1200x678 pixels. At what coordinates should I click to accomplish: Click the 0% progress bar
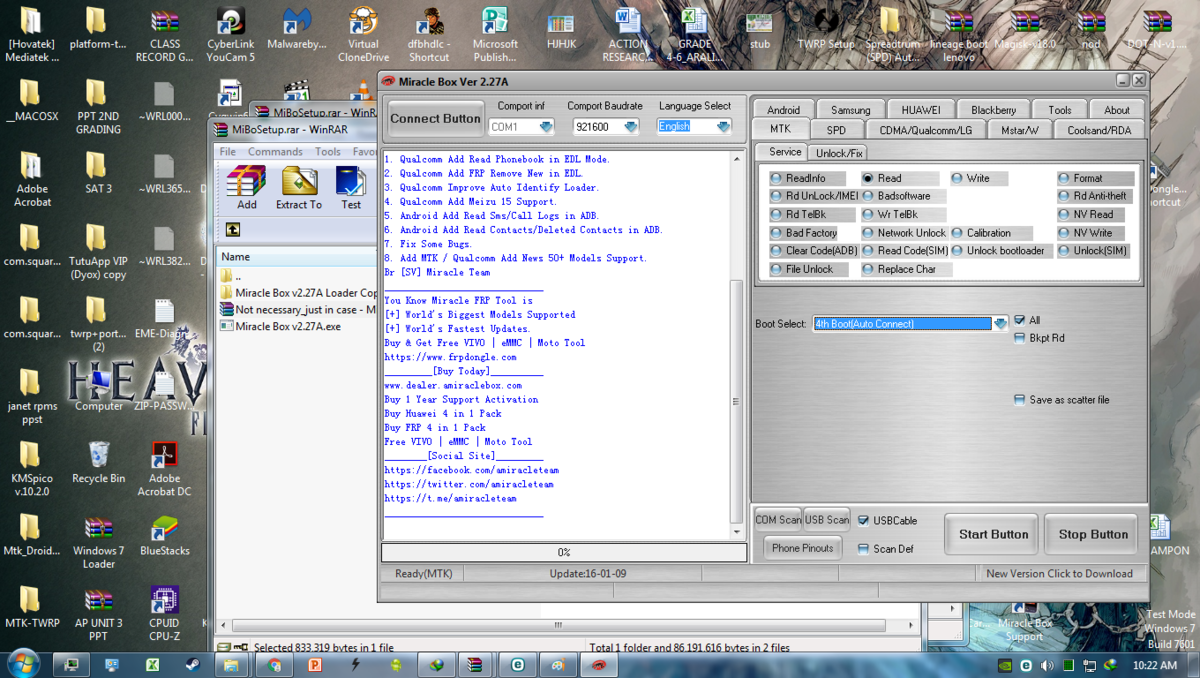click(x=564, y=552)
